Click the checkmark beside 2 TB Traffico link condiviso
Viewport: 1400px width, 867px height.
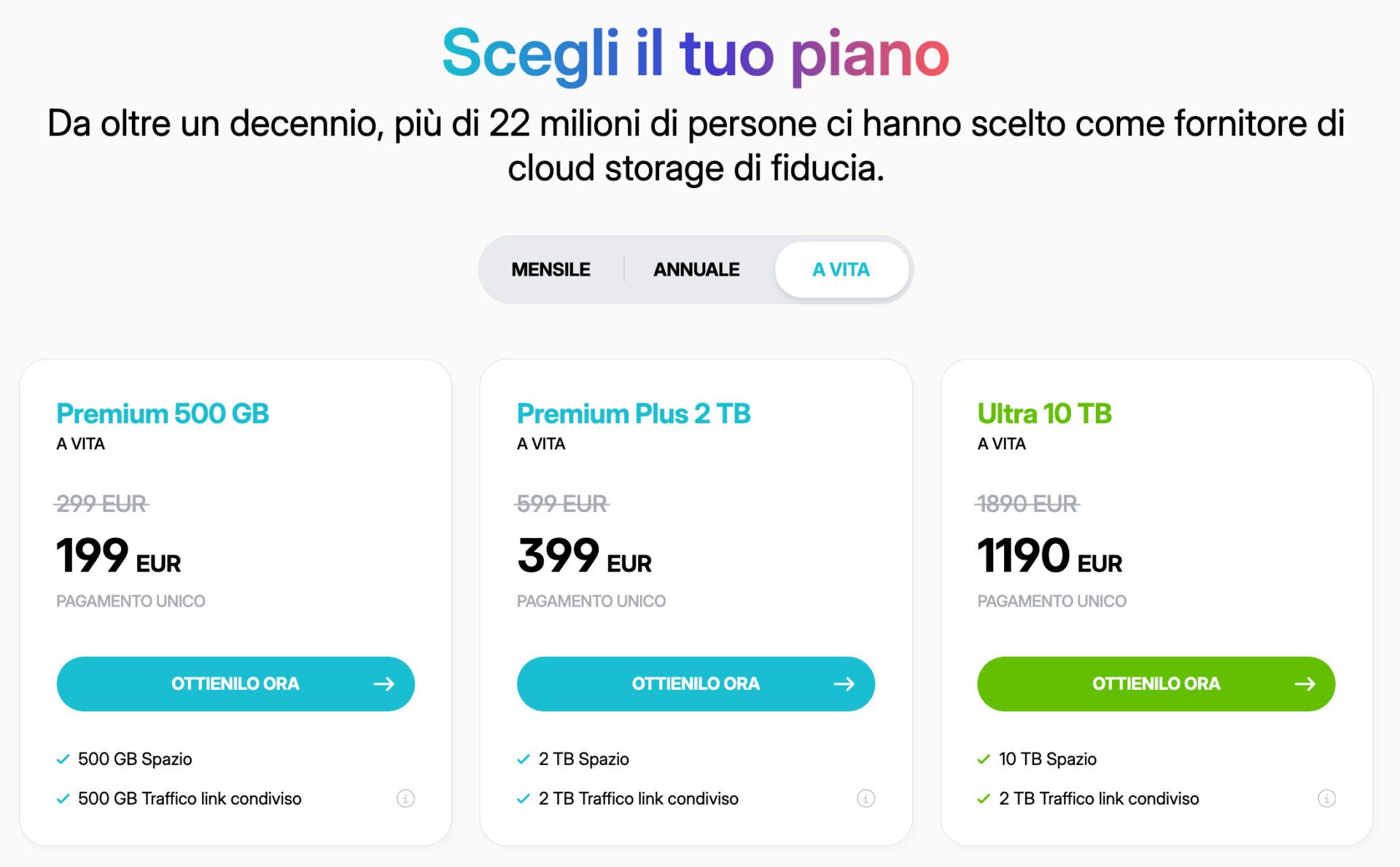523,798
